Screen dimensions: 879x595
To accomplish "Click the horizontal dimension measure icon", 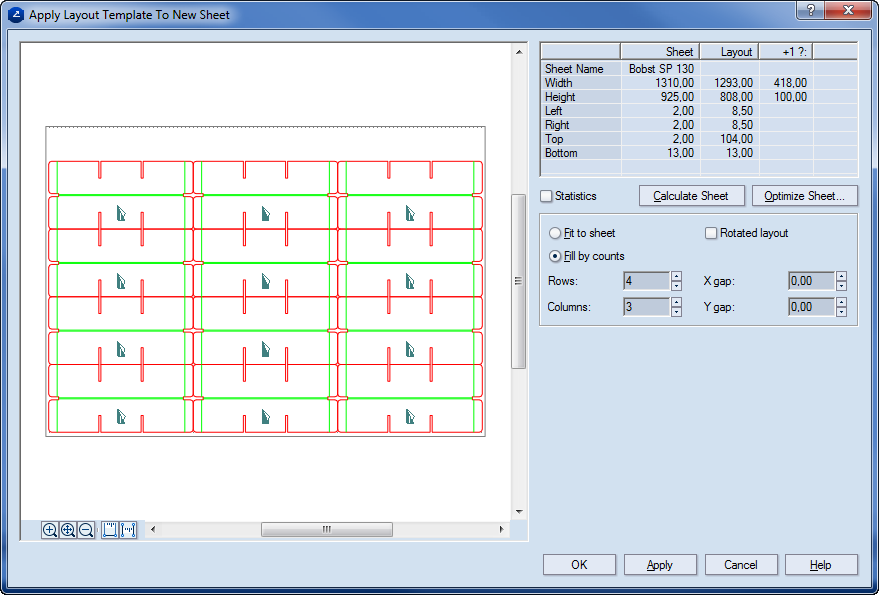I will 128,530.
